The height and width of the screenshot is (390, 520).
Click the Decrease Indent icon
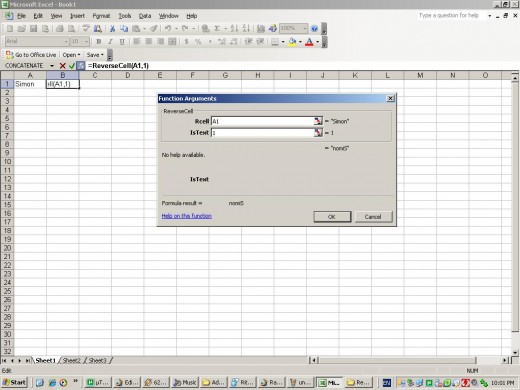pos(248,42)
